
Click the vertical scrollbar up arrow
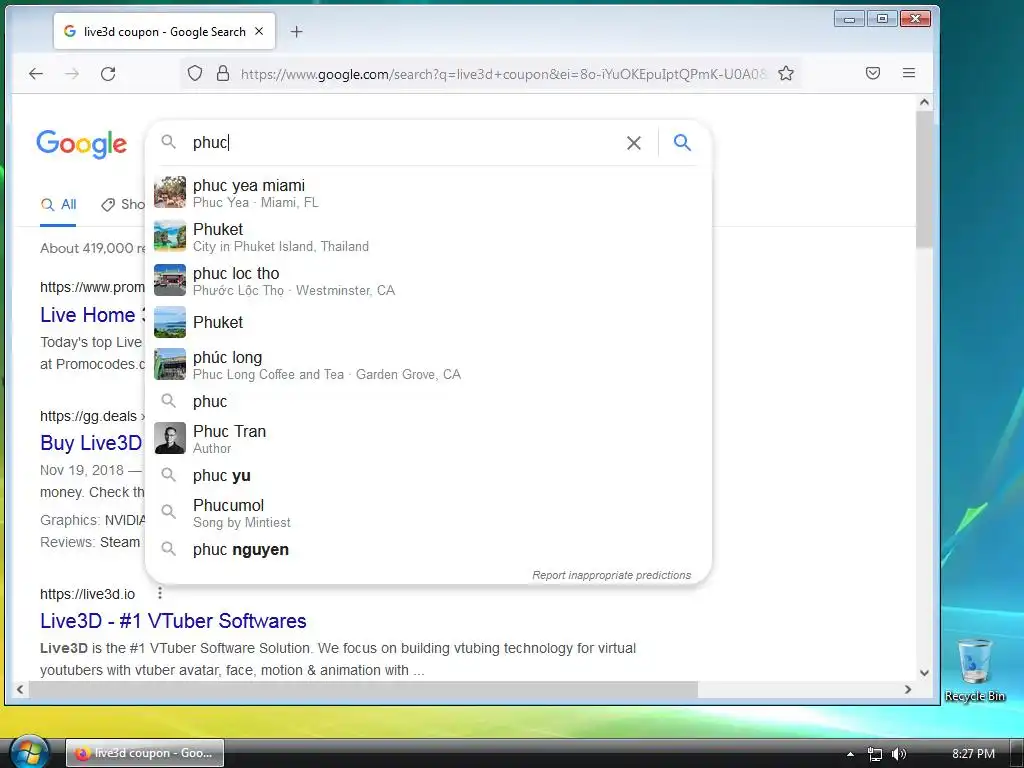[924, 102]
